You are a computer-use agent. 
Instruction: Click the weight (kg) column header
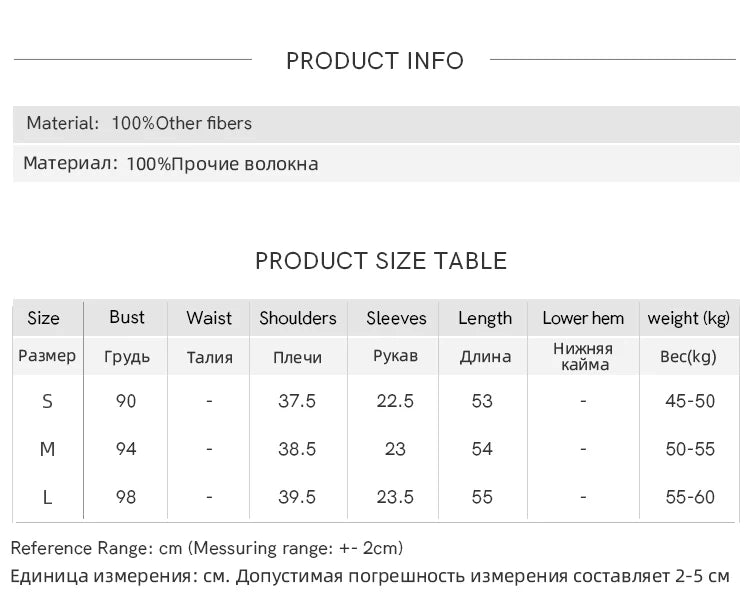tap(688, 318)
